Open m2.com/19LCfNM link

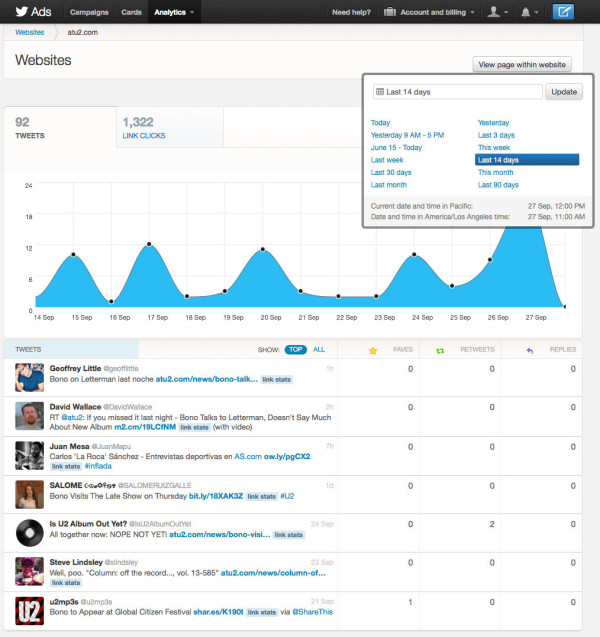point(145,427)
